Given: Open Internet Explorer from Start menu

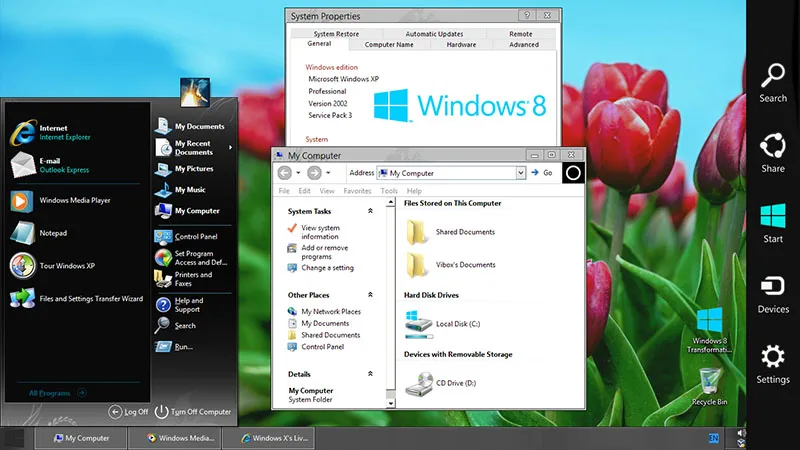Looking at the screenshot, I should point(50,133).
